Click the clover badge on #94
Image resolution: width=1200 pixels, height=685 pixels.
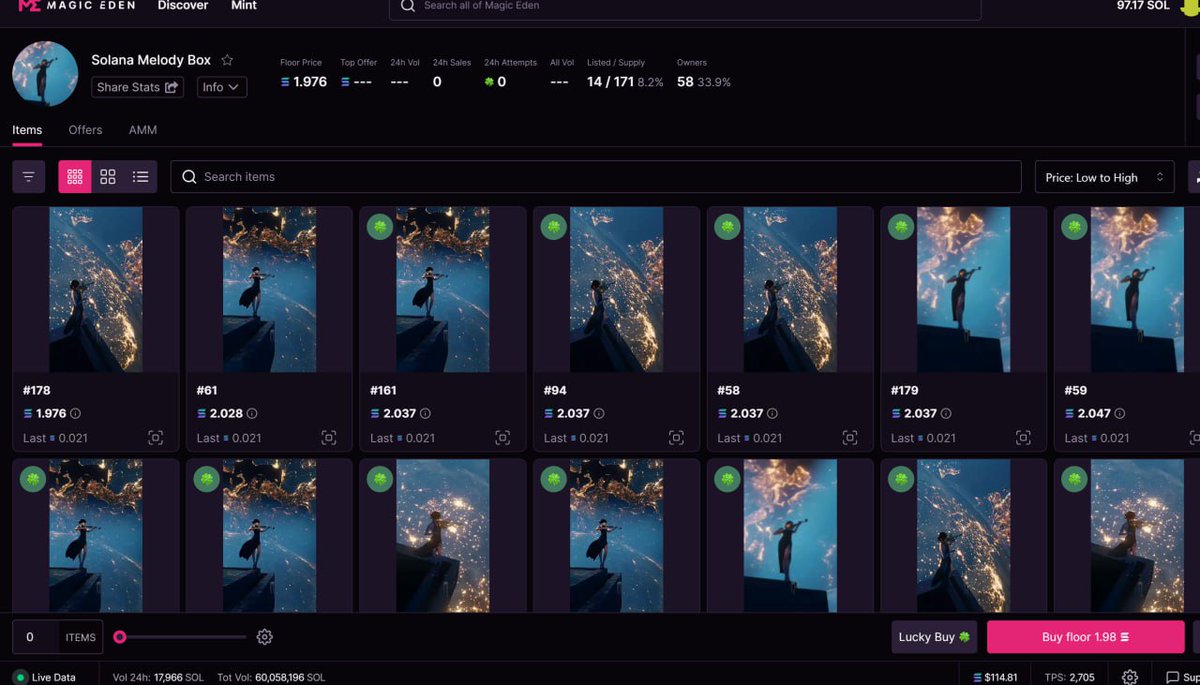coord(553,227)
